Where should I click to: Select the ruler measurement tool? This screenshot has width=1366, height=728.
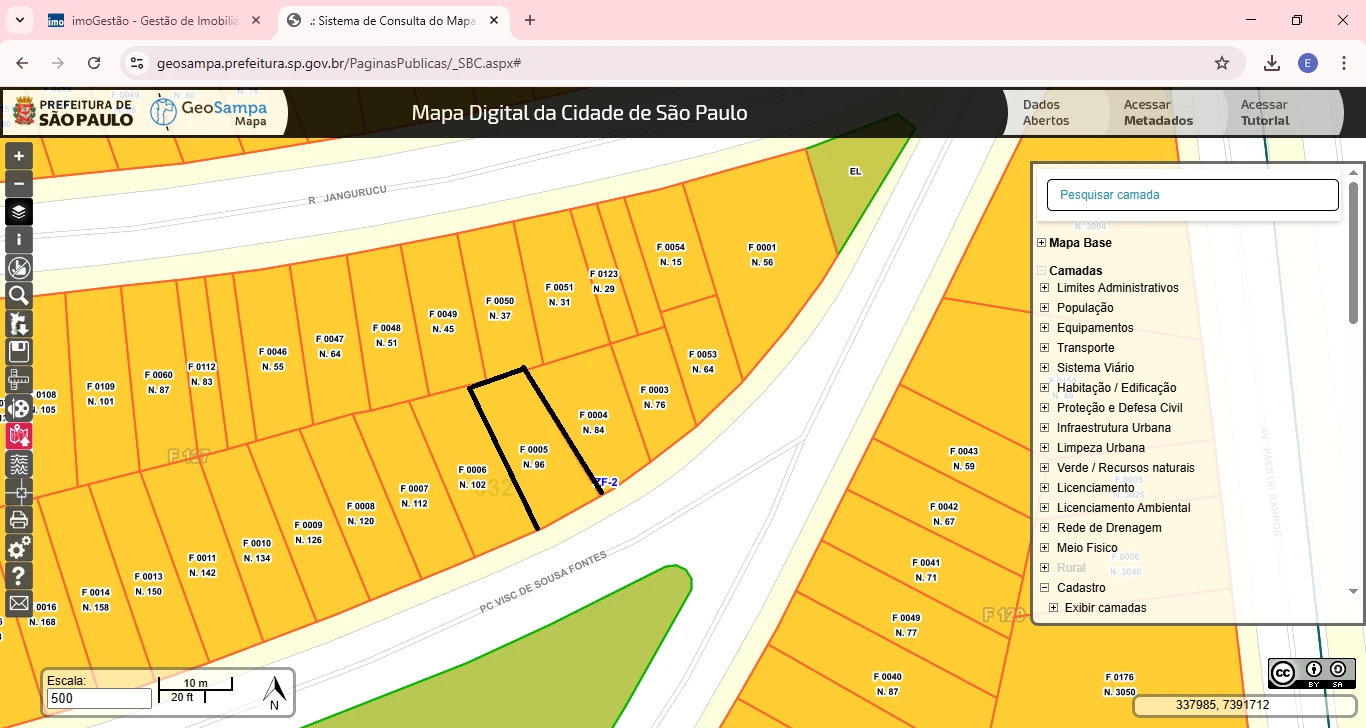click(19, 380)
